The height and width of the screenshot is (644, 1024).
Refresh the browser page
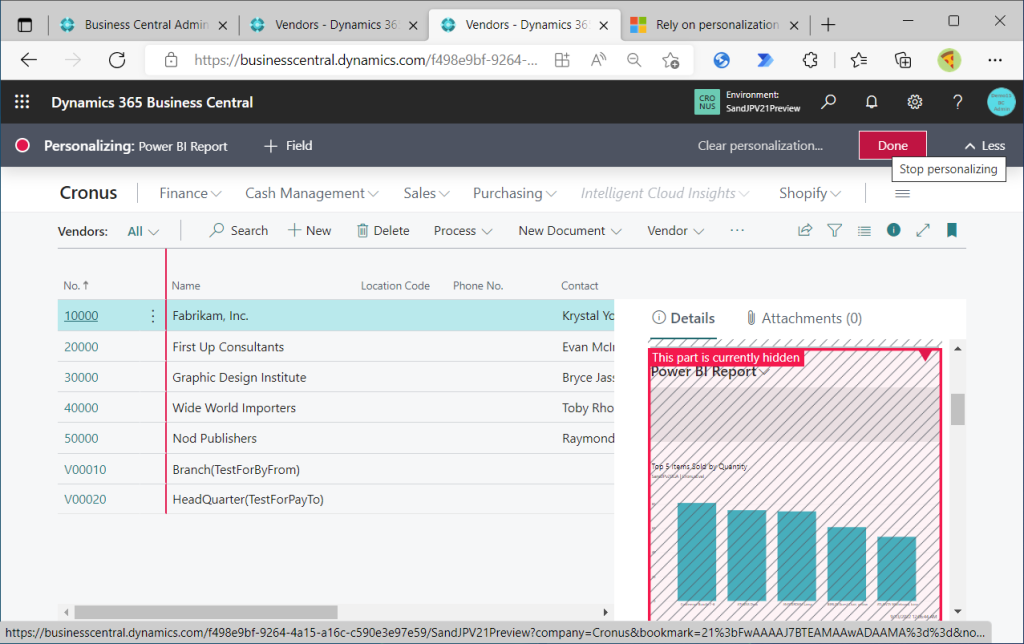tap(117, 60)
